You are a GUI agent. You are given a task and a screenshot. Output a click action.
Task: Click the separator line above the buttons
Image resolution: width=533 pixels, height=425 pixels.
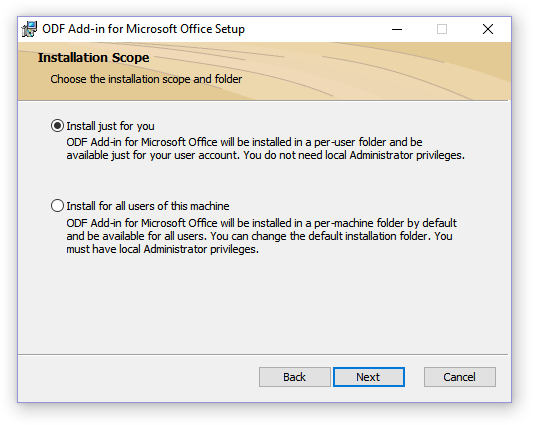coord(263,354)
